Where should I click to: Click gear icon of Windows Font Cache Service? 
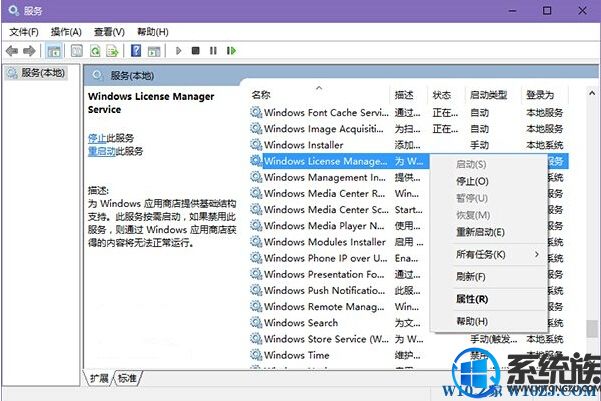256,112
